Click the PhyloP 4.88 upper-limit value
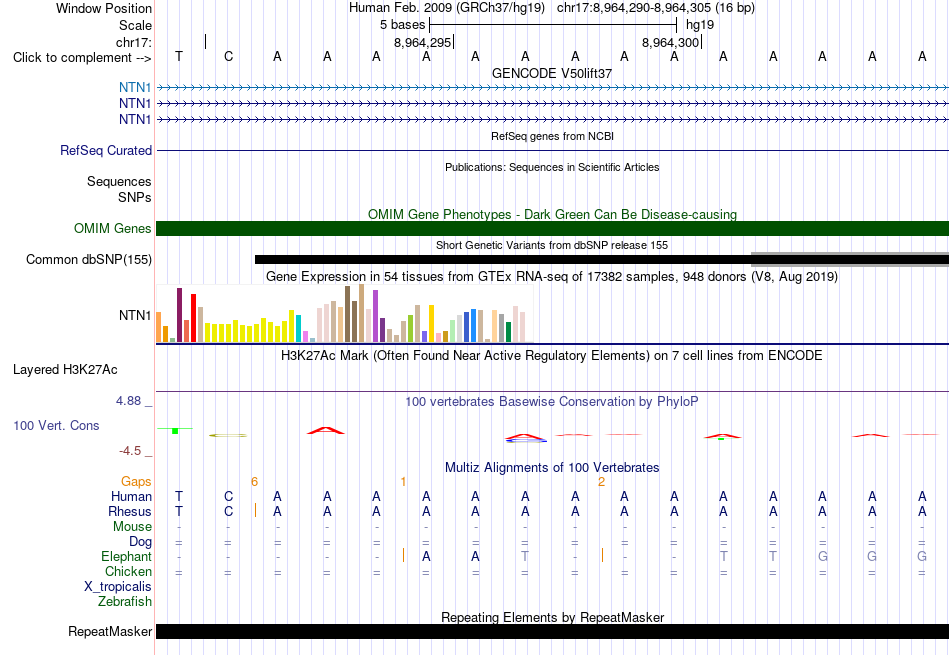Image resolution: width=950 pixels, height=655 pixels. [128, 401]
